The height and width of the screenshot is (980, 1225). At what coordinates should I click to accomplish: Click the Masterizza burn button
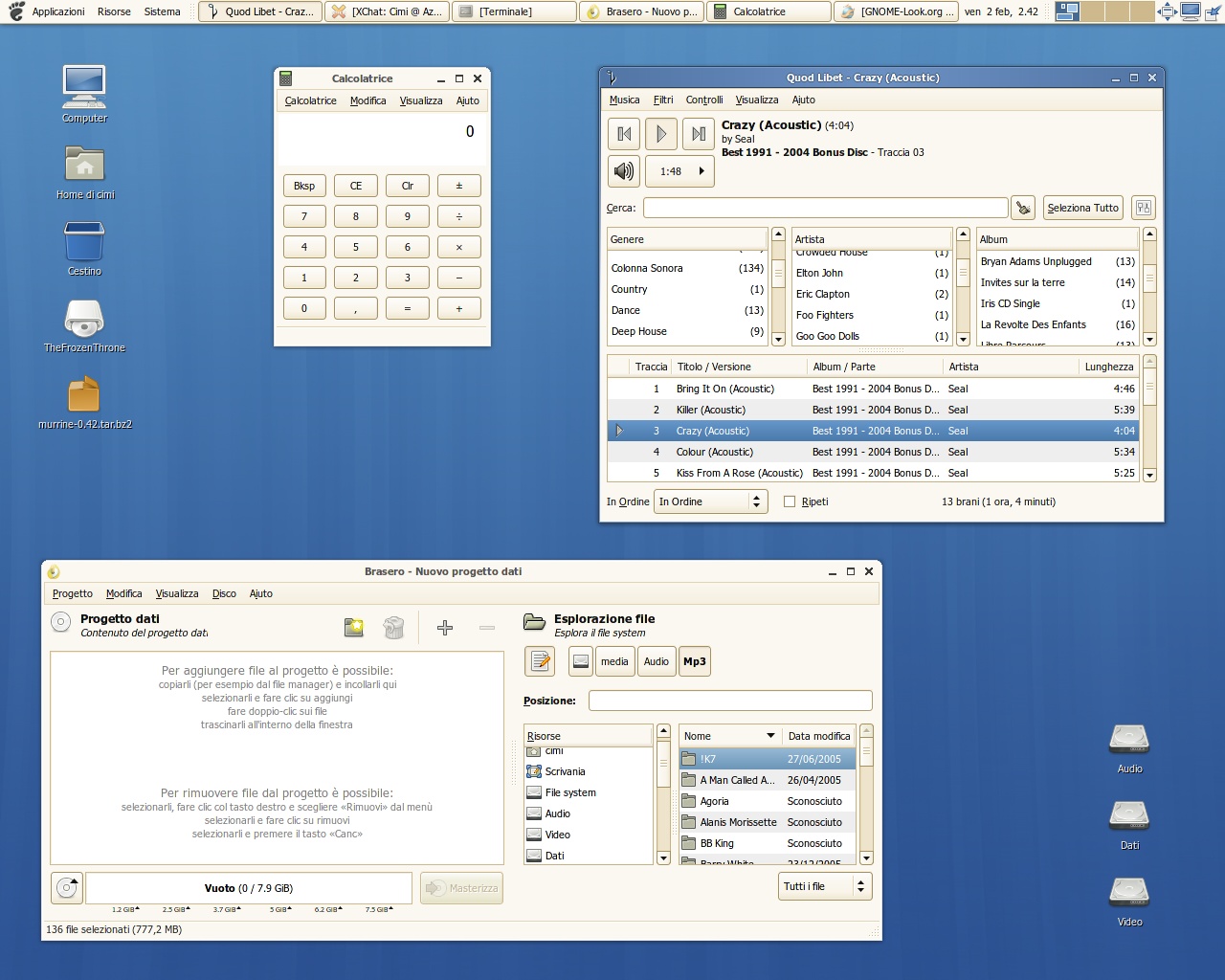pos(461,888)
